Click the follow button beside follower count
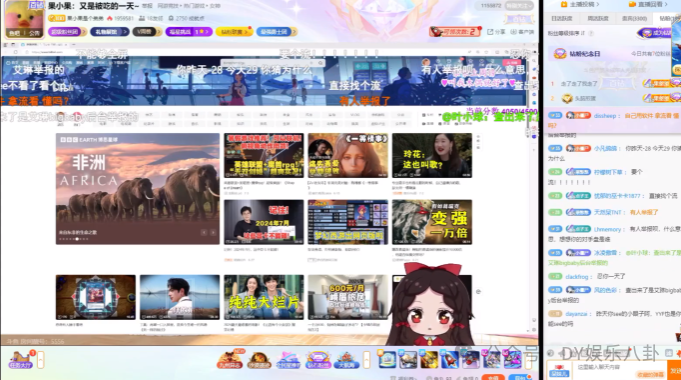This screenshot has height=380, width=681. (x=519, y=6)
